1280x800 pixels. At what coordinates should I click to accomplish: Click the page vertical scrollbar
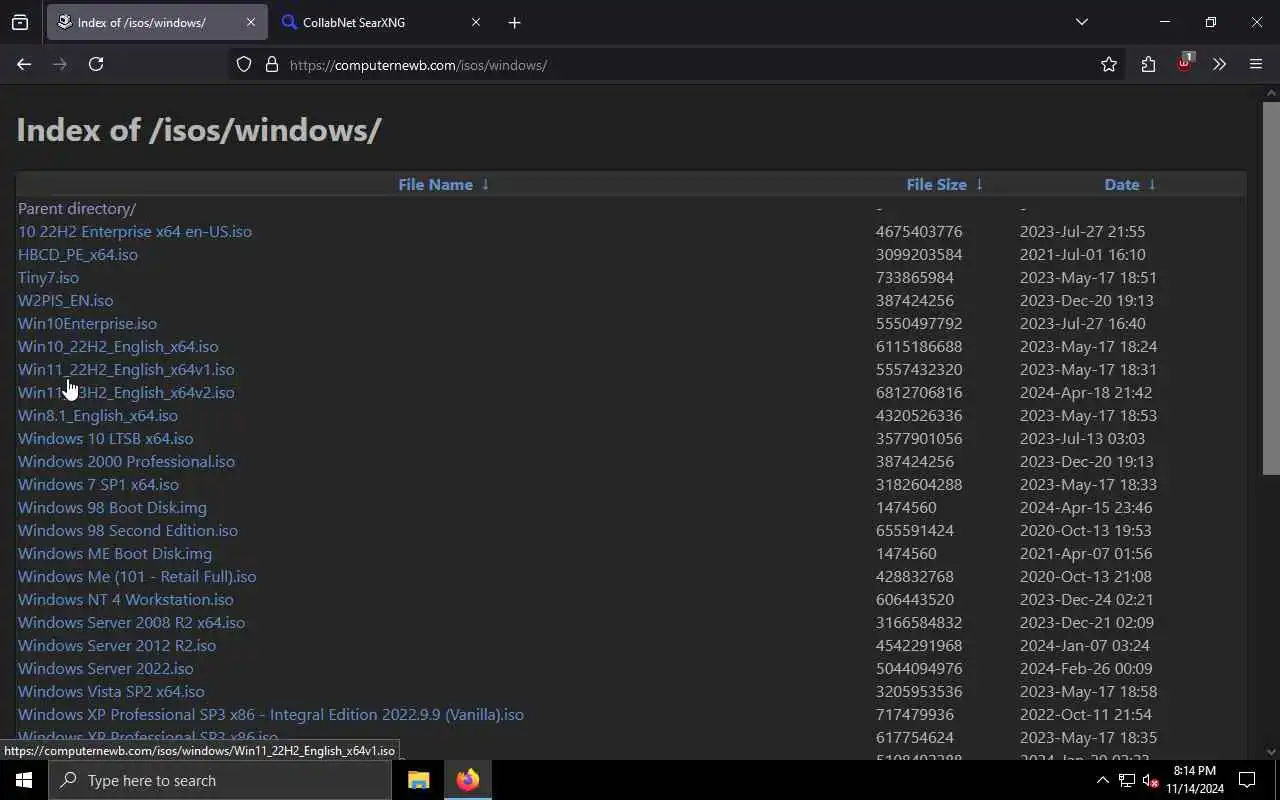pyautogui.click(x=1271, y=288)
